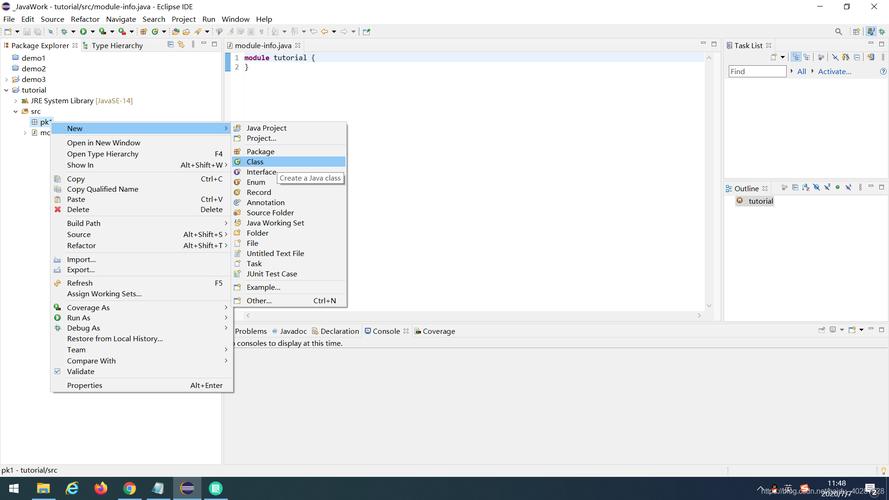Click Delete in the context menu
The height and width of the screenshot is (500, 889).
[142, 209]
